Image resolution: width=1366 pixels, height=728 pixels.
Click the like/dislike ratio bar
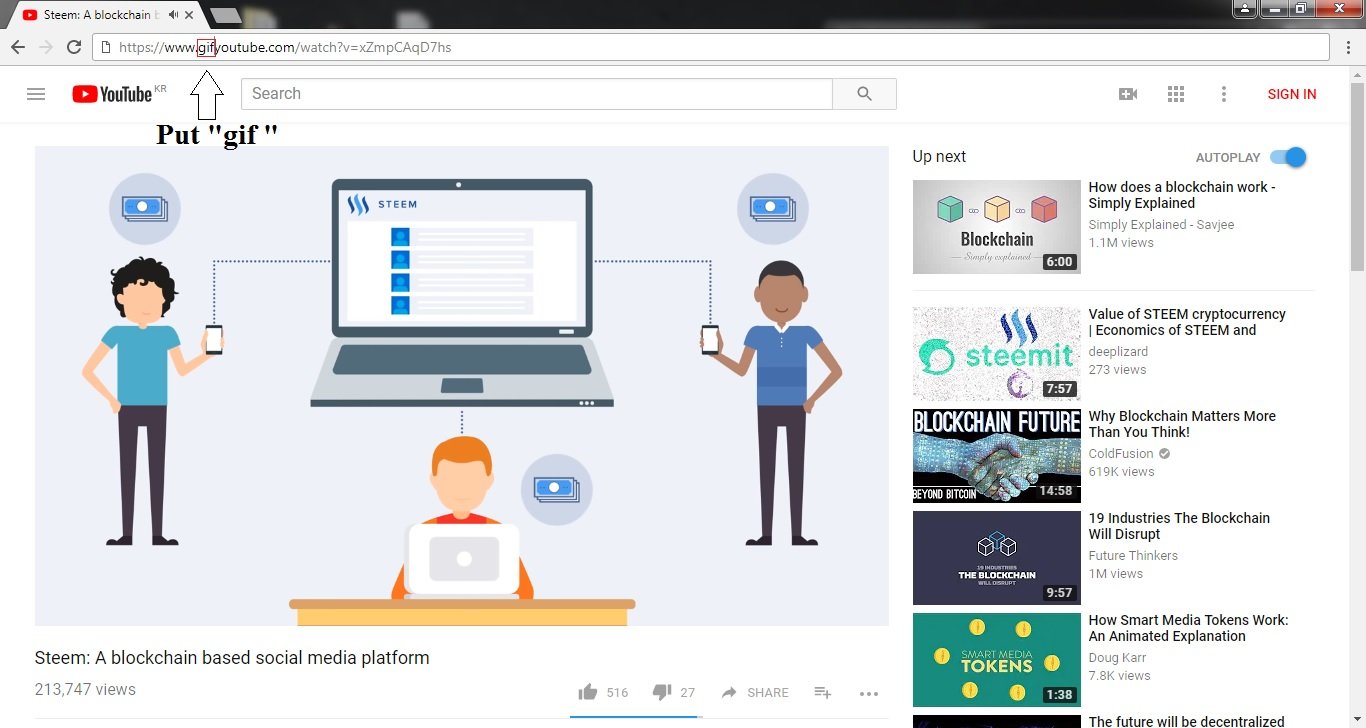click(x=636, y=717)
